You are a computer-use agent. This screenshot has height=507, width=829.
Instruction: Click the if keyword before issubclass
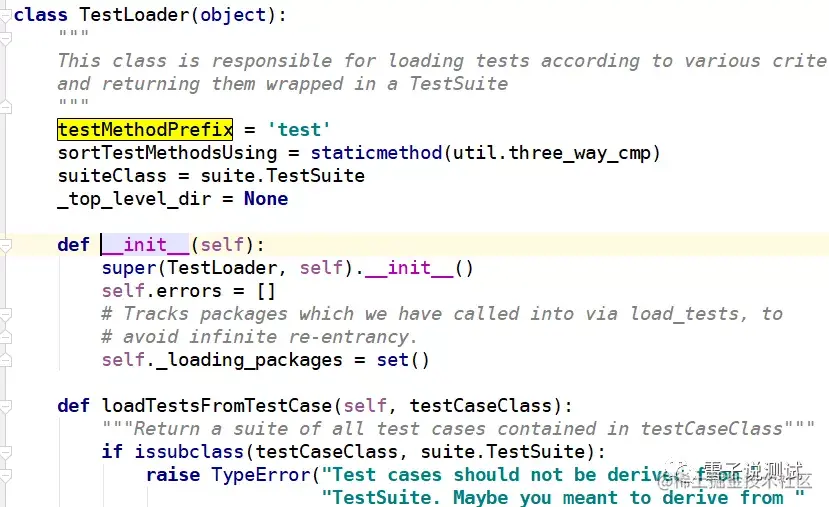(112, 452)
